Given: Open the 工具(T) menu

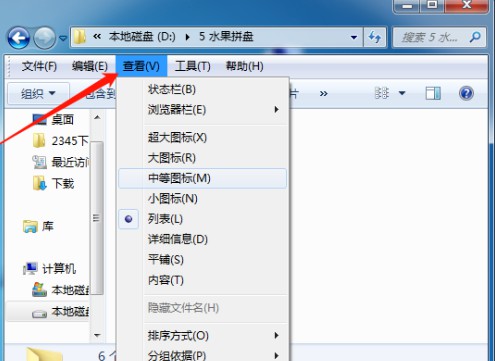Looking at the screenshot, I should pos(193,66).
